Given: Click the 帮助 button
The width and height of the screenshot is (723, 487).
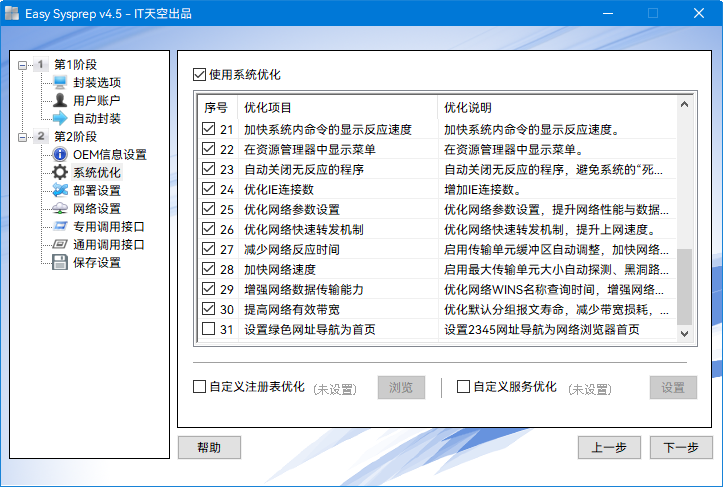Looking at the screenshot, I should [x=209, y=447].
